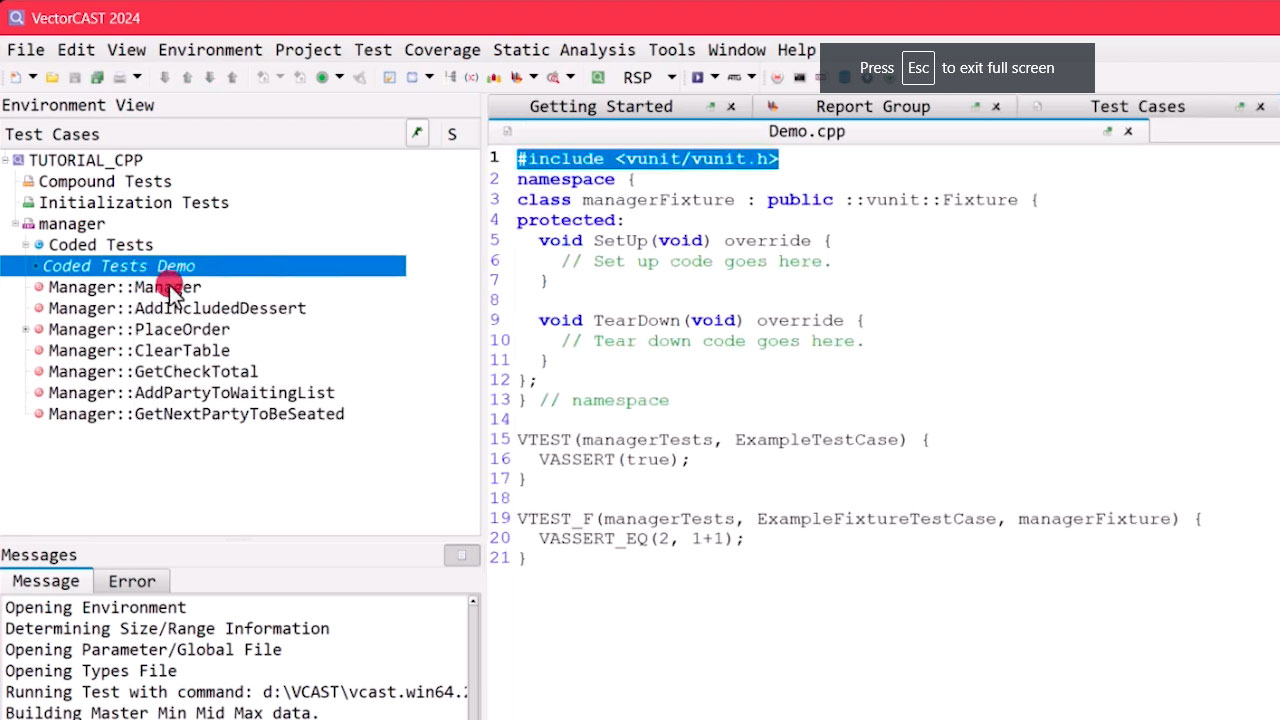Image resolution: width=1280 pixels, height=720 pixels.
Task: Click the open folder toolbar icon
Action: [x=52, y=78]
